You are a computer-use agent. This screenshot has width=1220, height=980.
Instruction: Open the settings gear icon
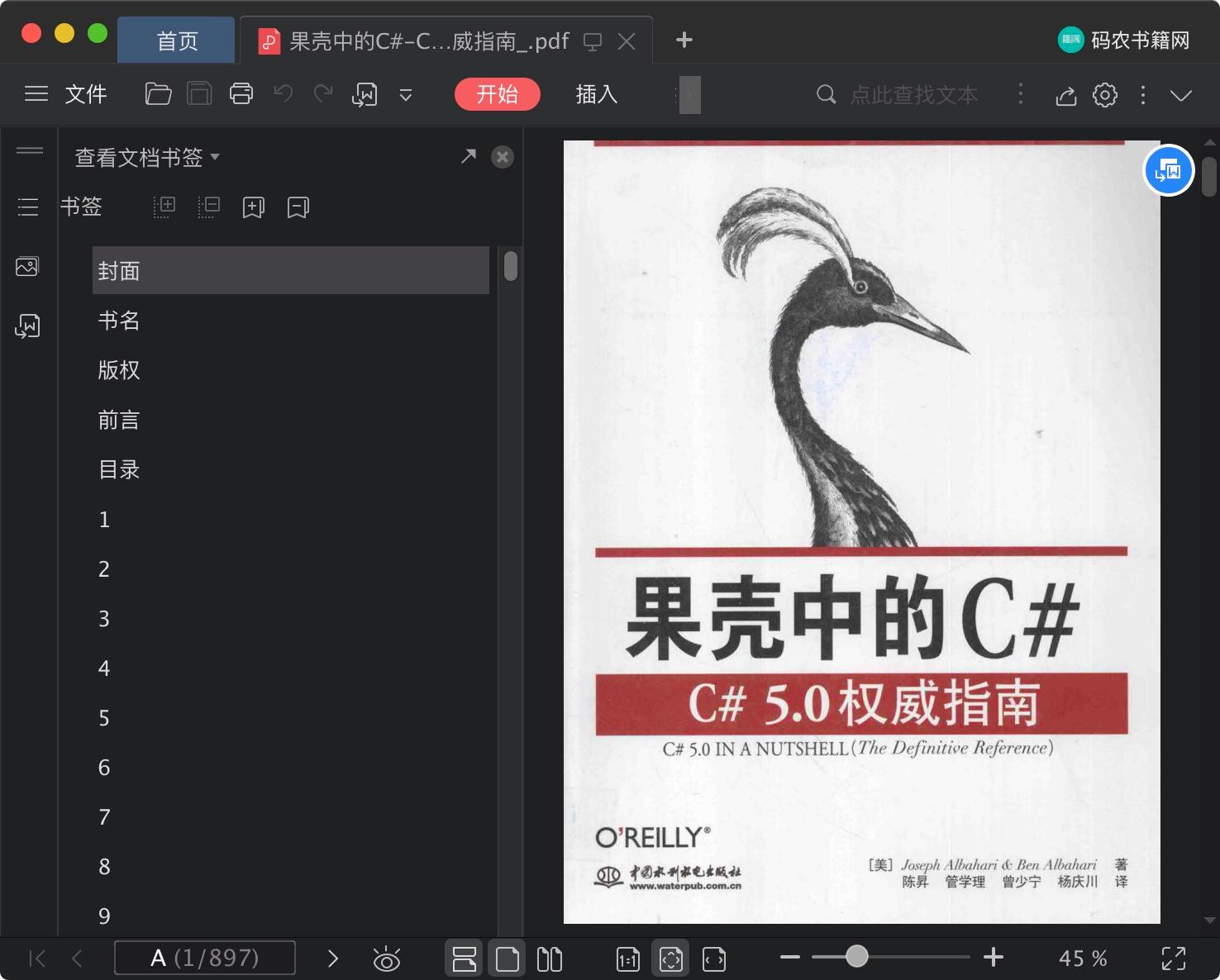1105,95
